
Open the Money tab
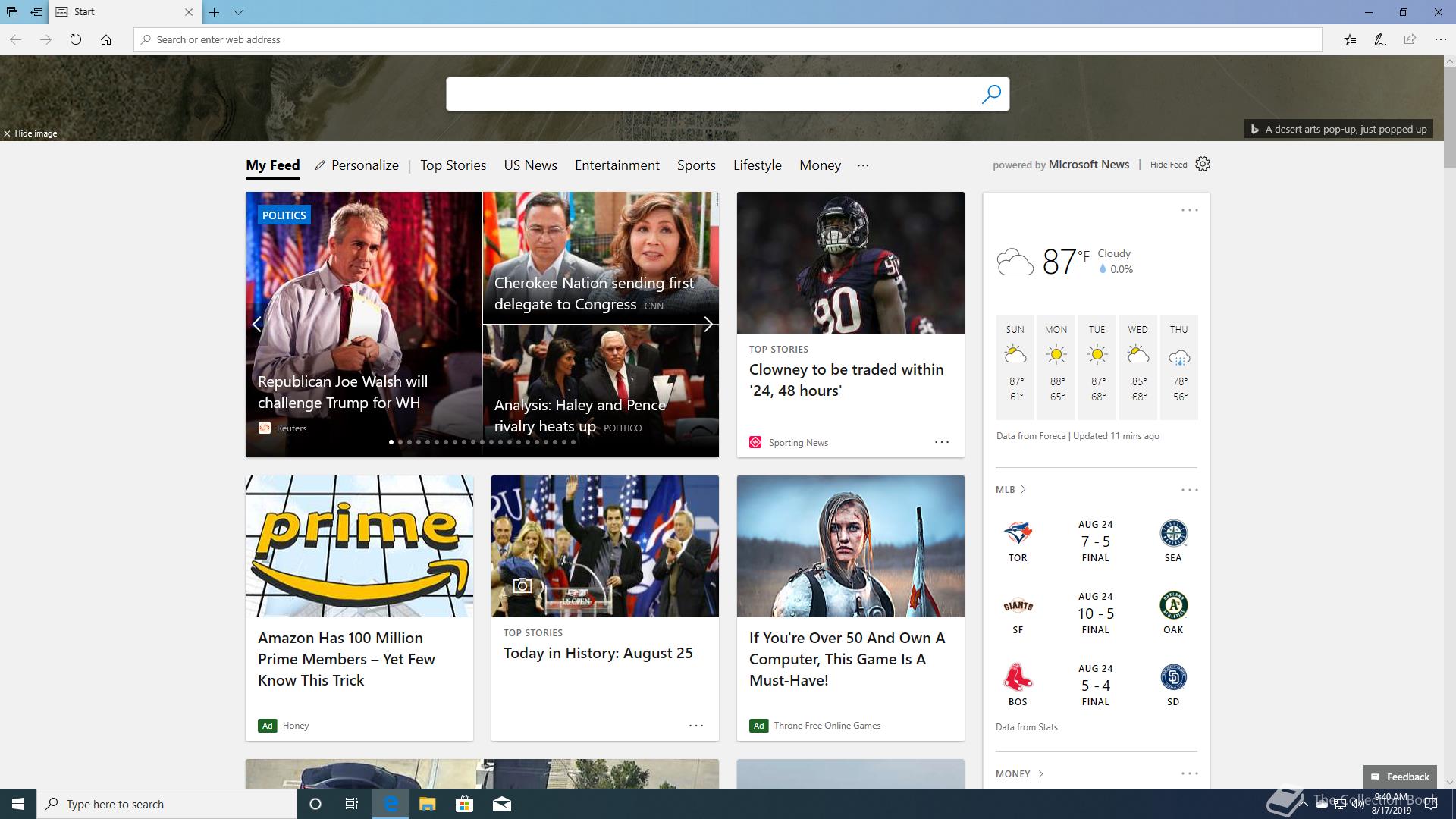(821, 165)
